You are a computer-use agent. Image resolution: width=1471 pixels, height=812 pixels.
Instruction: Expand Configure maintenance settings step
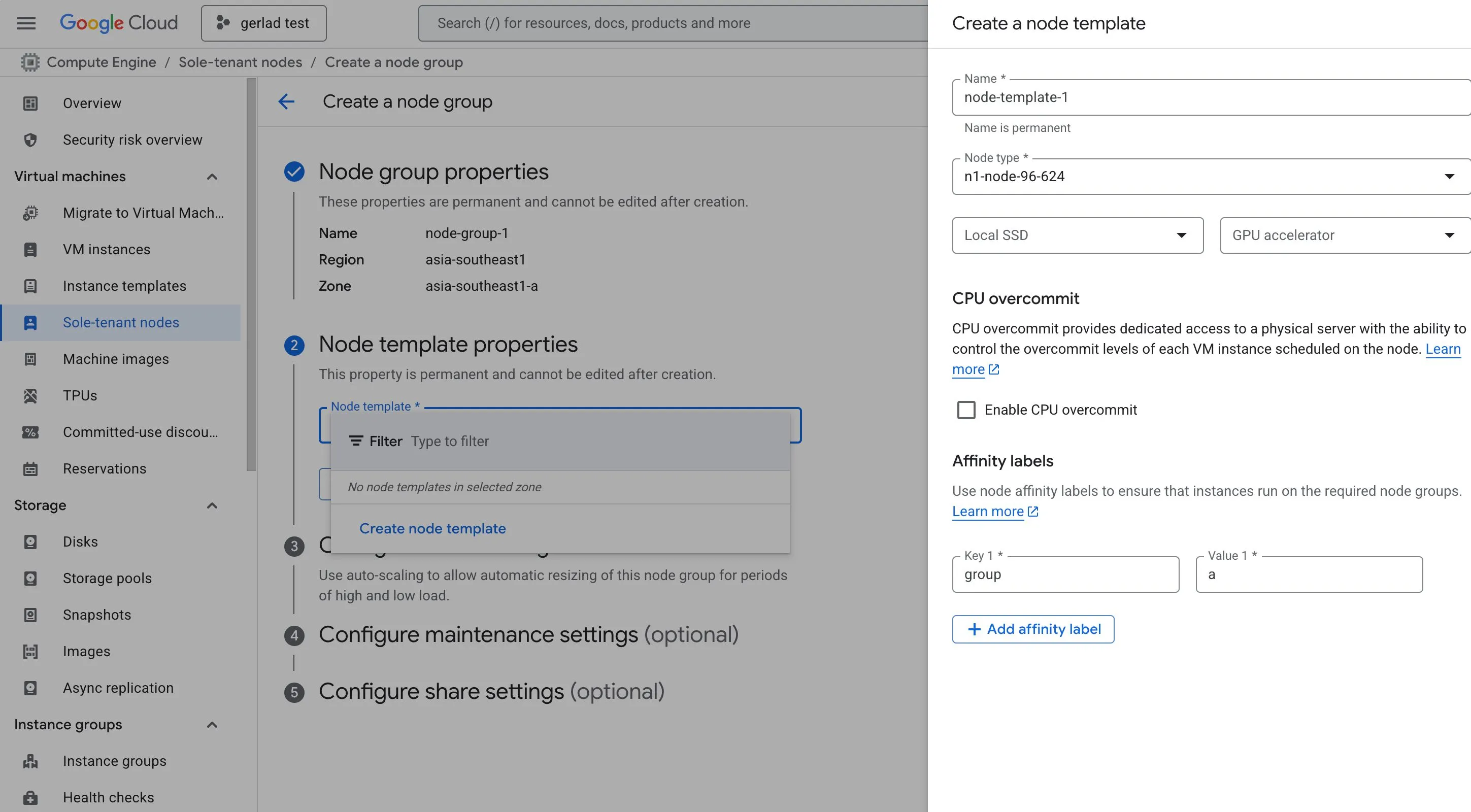pyautogui.click(x=528, y=635)
